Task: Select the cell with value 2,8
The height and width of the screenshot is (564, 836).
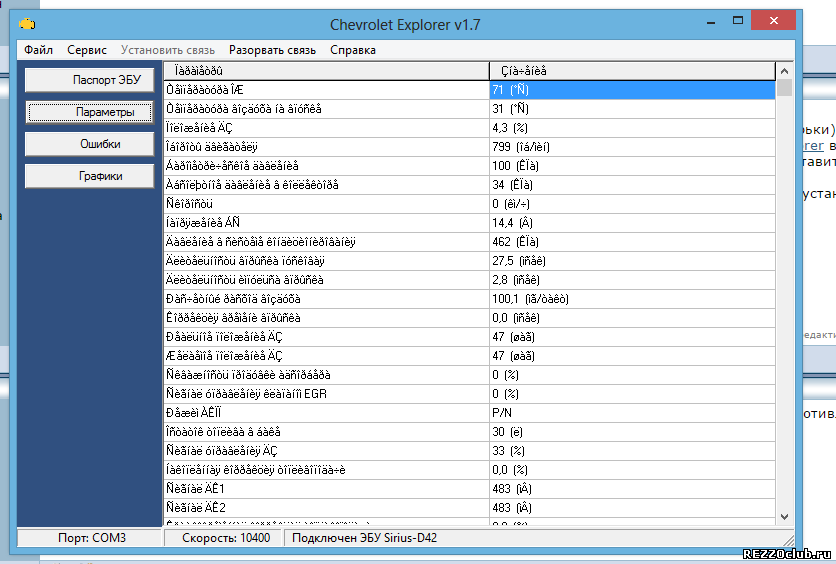Action: click(632, 280)
